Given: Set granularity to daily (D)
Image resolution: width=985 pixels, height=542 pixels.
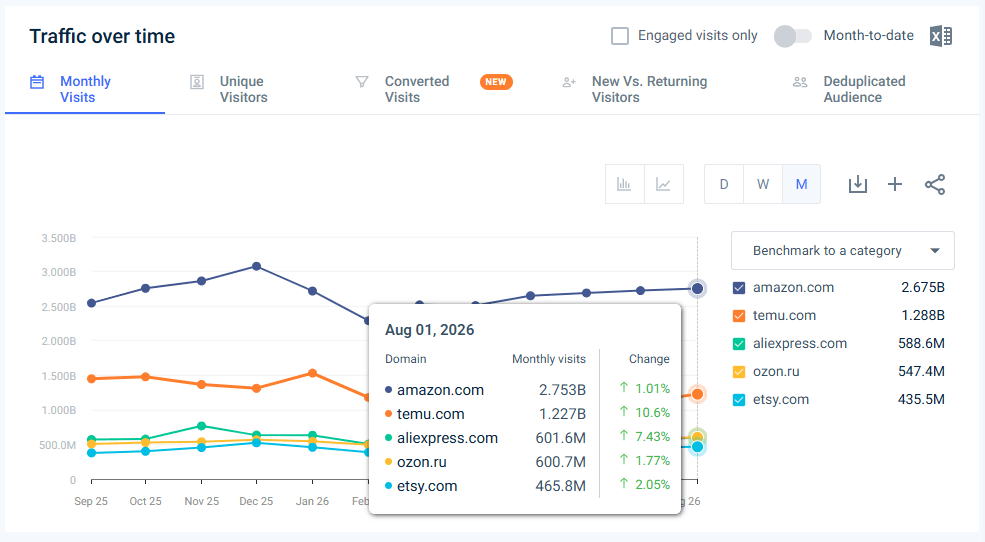Looking at the screenshot, I should 724,184.
